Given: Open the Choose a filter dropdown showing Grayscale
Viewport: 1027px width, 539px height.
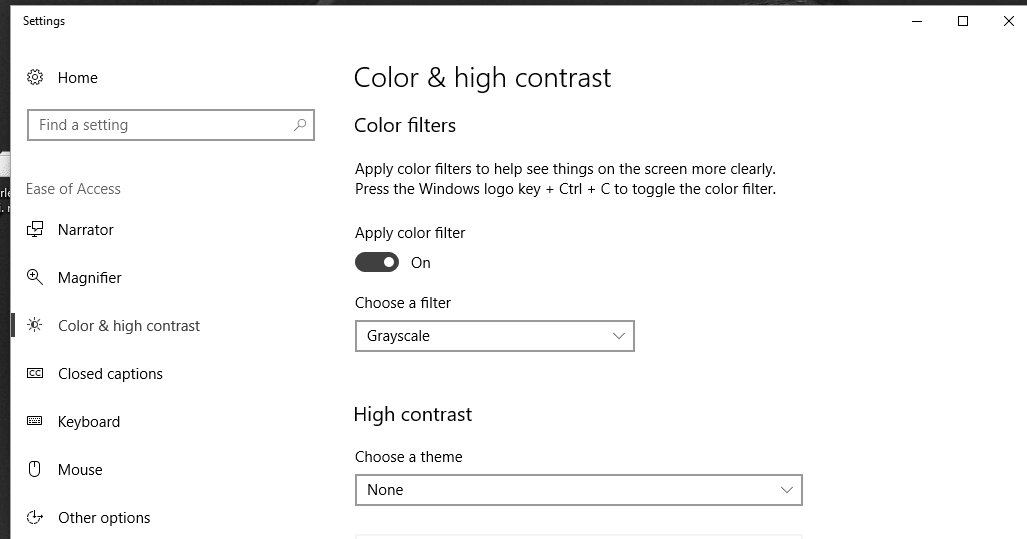Looking at the screenshot, I should (x=495, y=336).
